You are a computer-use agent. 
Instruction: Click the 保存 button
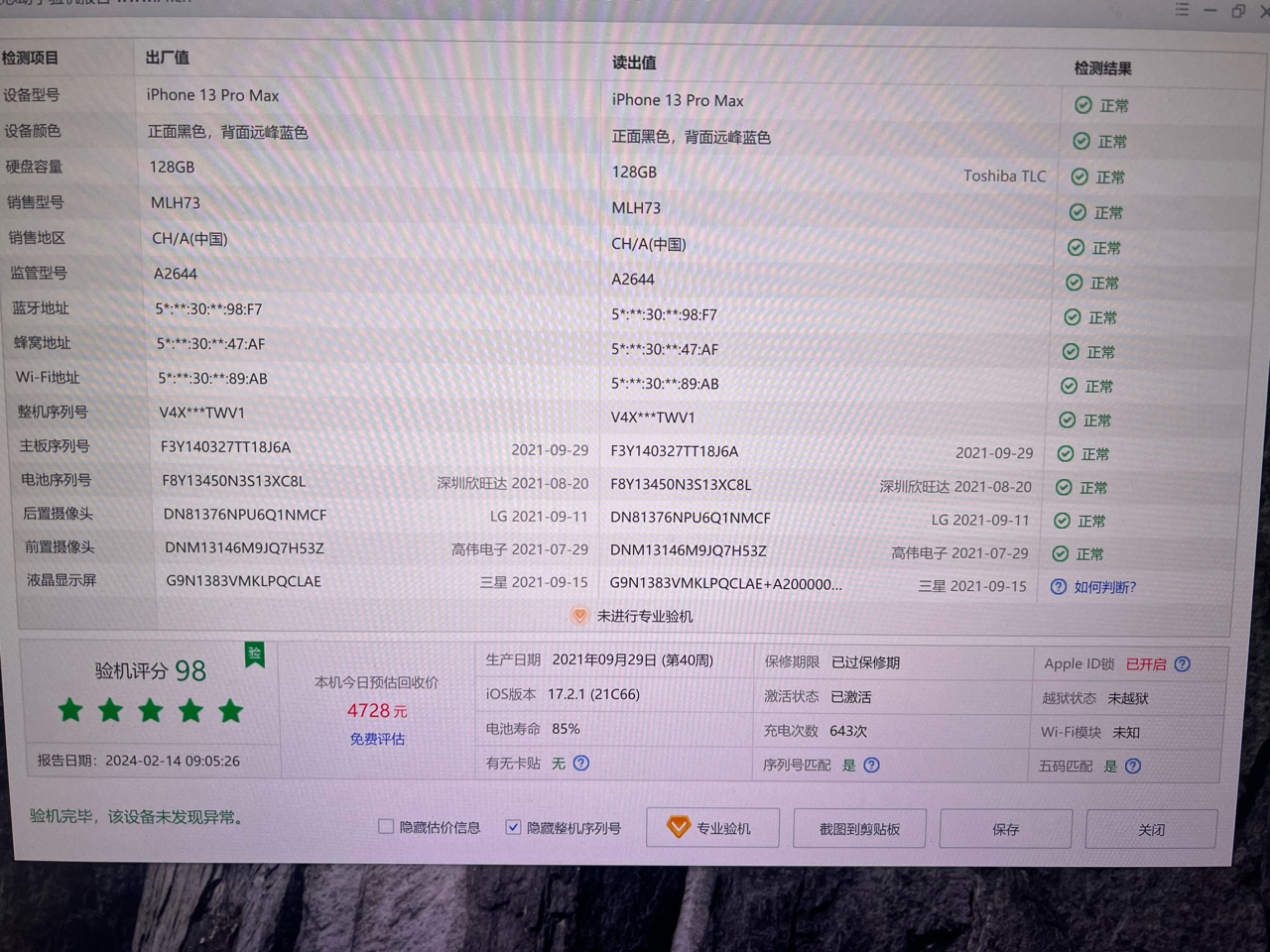coord(1005,829)
